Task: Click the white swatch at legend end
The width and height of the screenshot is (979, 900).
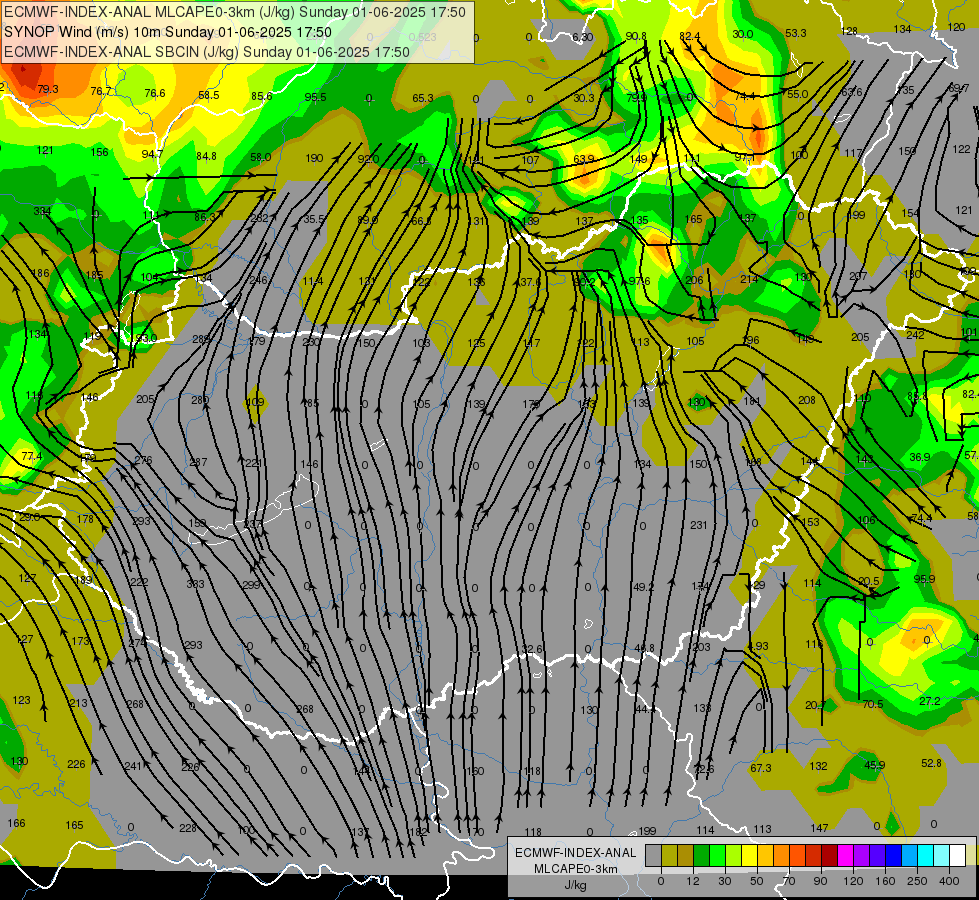Action: coord(958,855)
